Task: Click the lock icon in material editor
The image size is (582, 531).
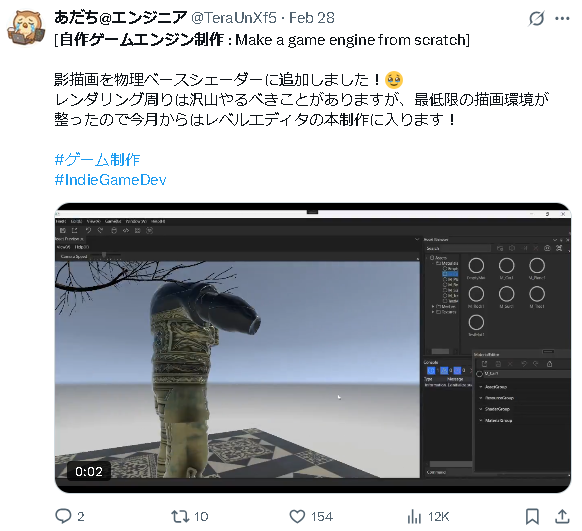Action: point(550,364)
